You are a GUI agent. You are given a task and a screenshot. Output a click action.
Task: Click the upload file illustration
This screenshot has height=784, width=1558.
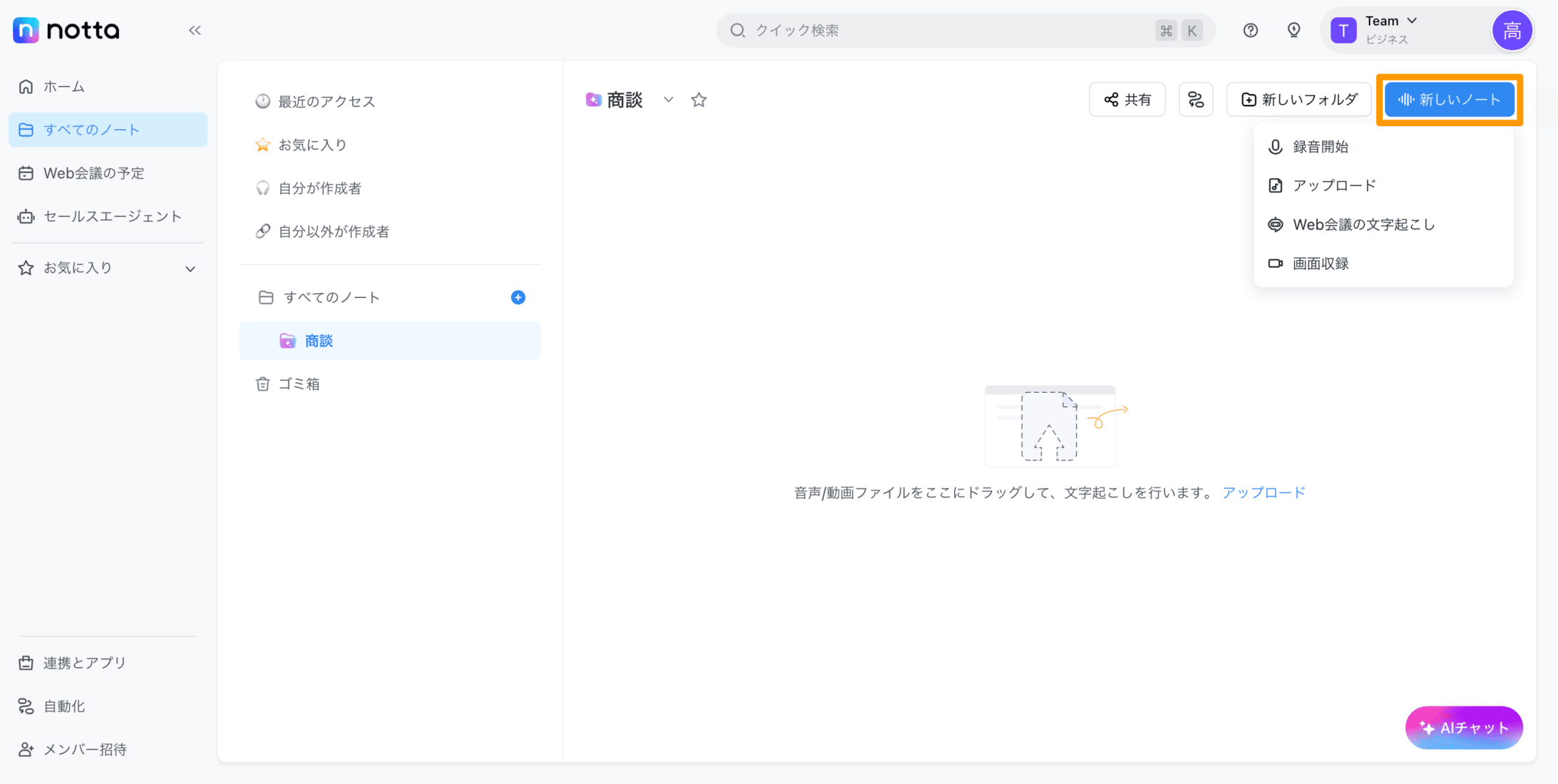(1055, 425)
